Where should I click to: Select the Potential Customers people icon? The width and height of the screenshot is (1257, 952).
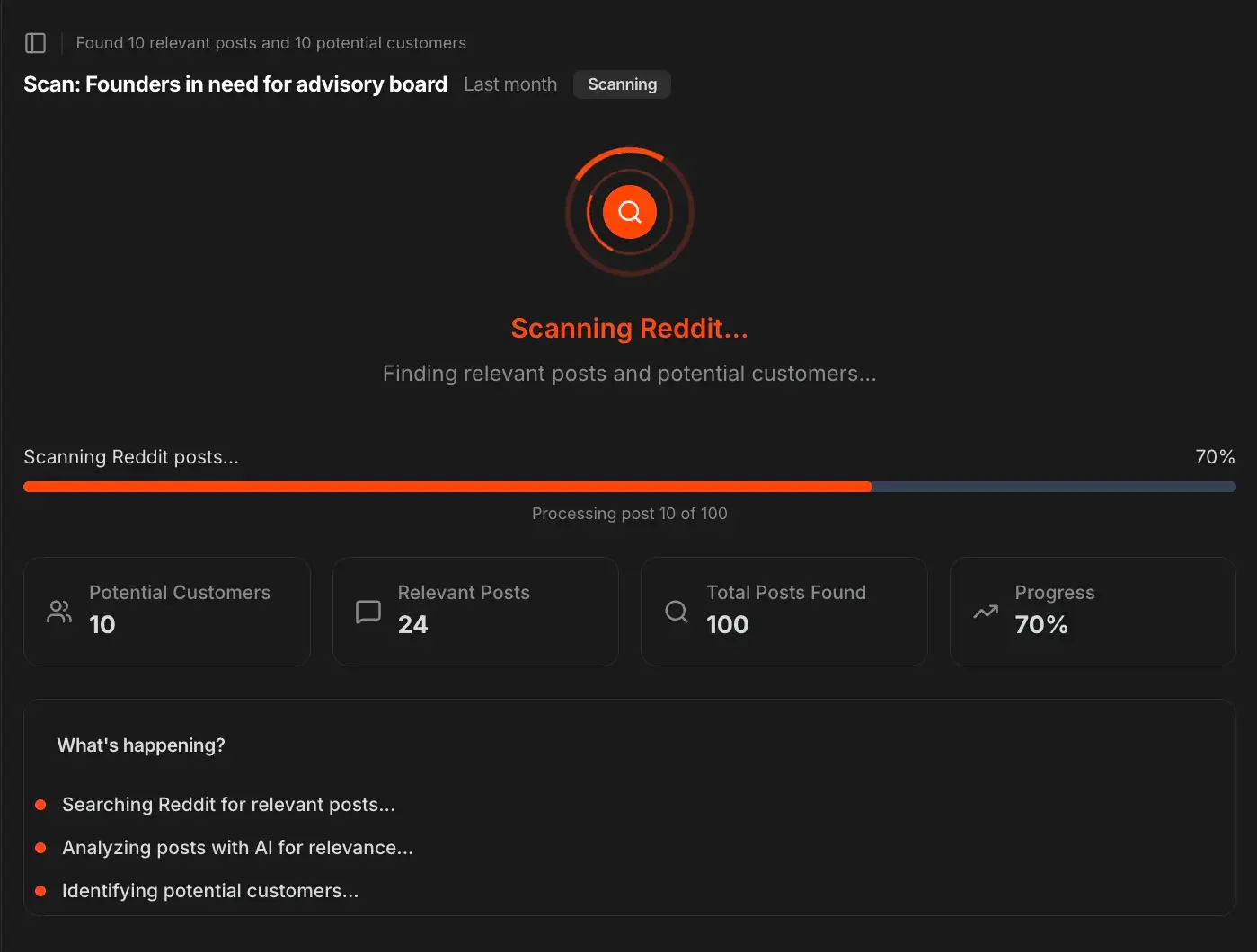pos(58,612)
